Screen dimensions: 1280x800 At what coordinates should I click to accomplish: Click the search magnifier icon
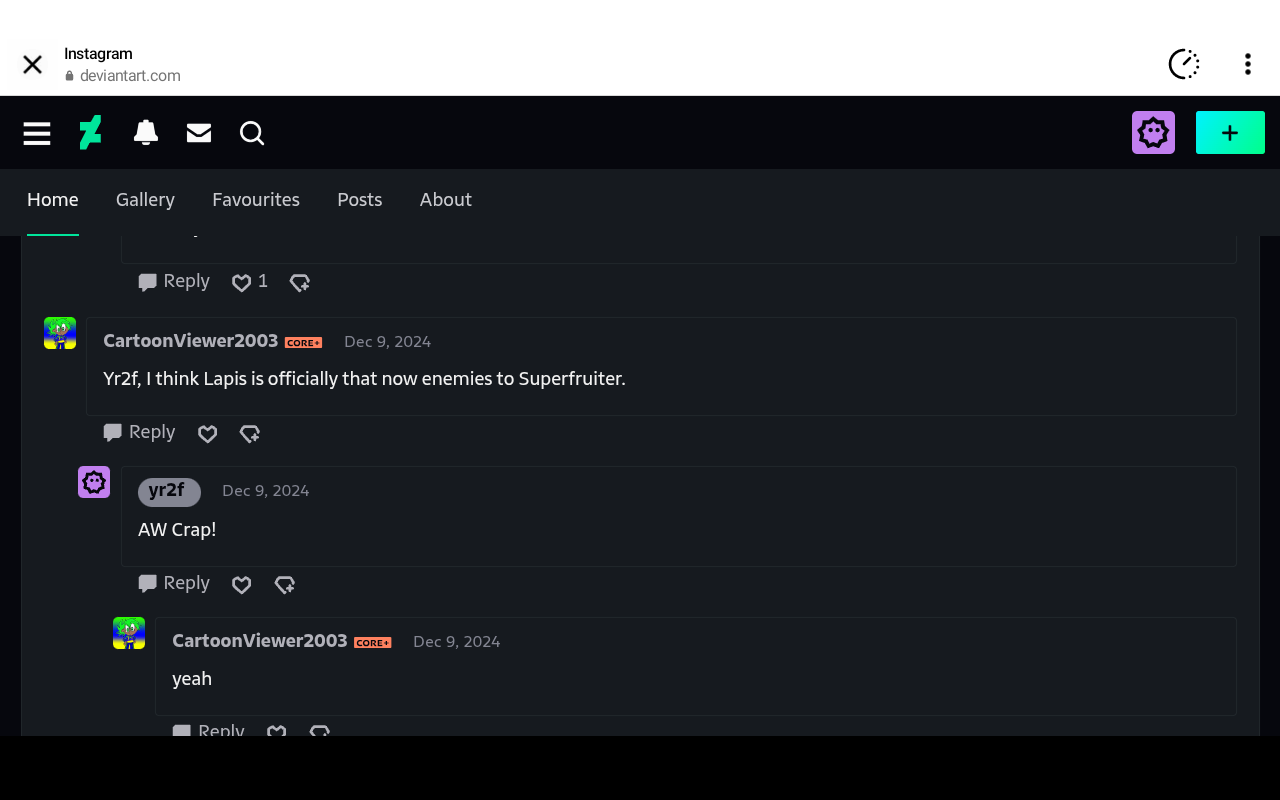[x=252, y=133]
